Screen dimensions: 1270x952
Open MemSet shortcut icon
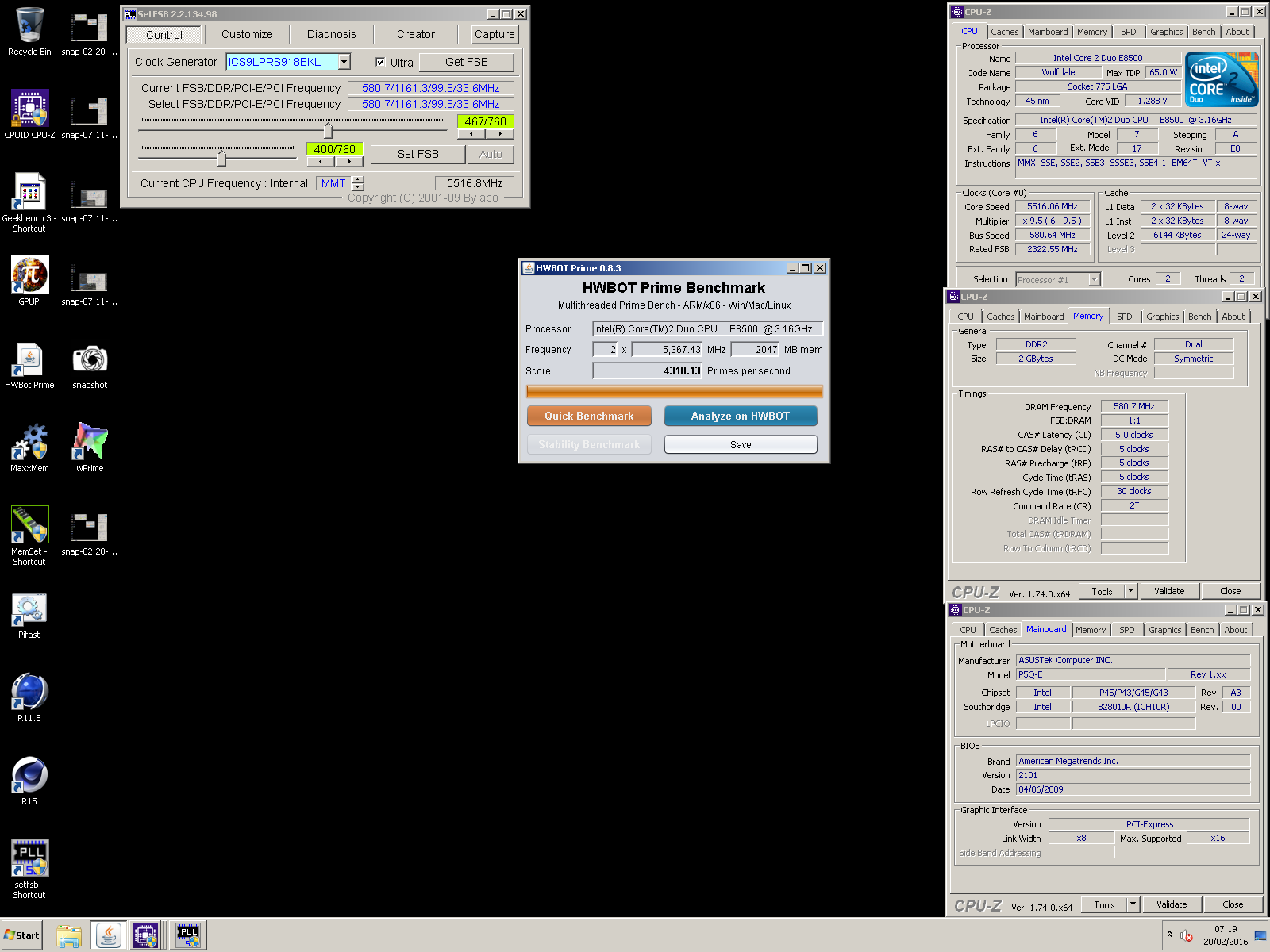tap(29, 536)
